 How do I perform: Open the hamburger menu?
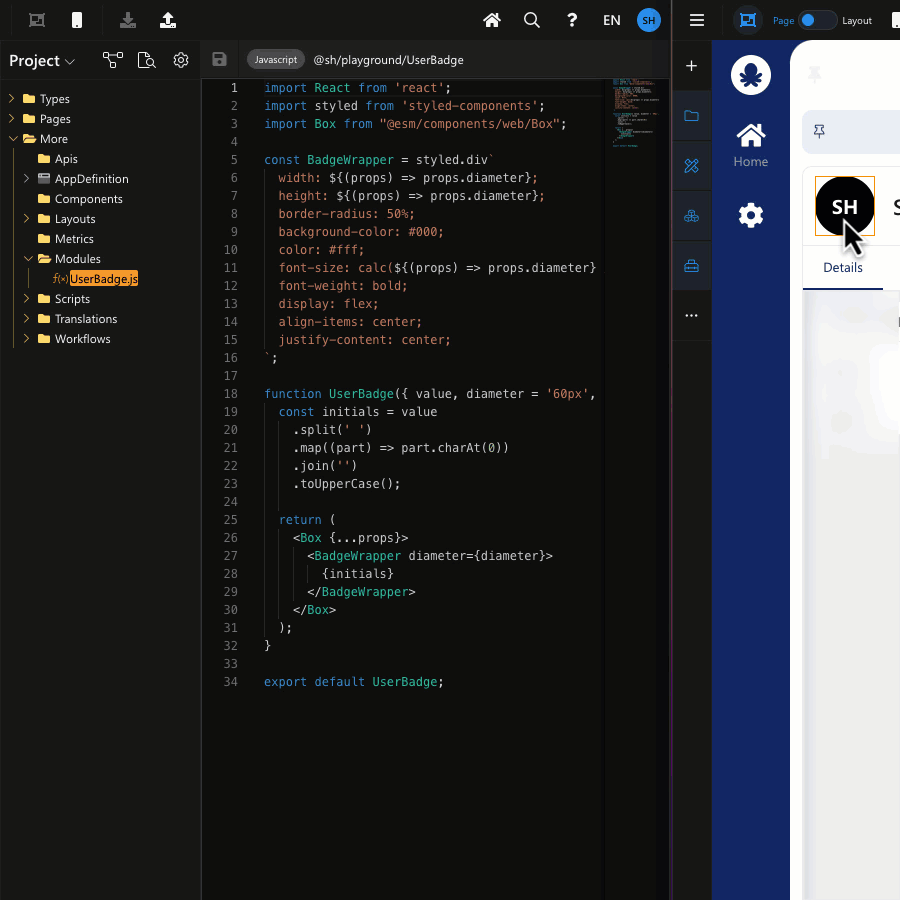tap(697, 20)
